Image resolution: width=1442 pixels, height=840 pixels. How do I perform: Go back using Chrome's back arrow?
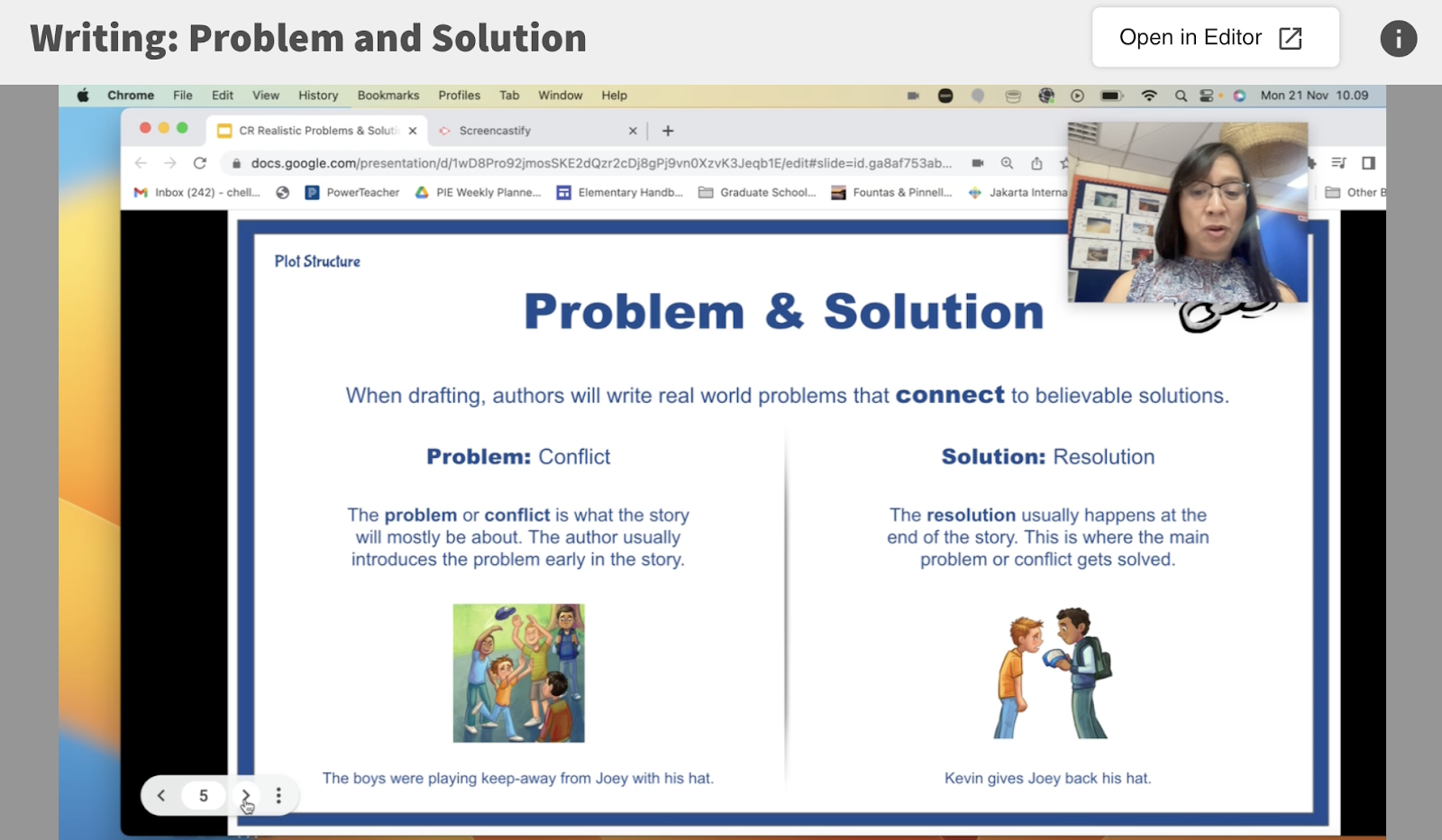(141, 163)
